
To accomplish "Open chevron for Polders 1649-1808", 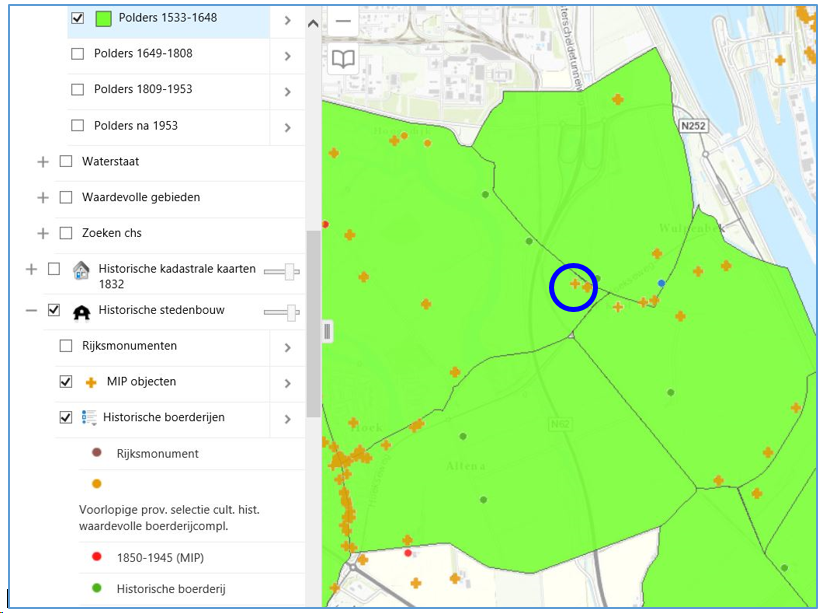I will click(x=287, y=56).
